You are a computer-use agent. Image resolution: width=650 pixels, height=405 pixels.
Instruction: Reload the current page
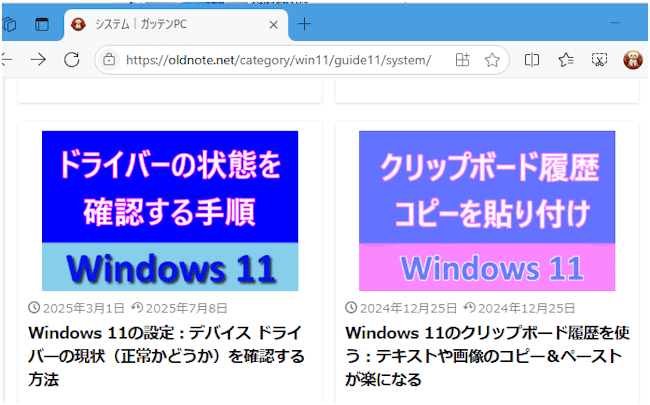(72, 60)
